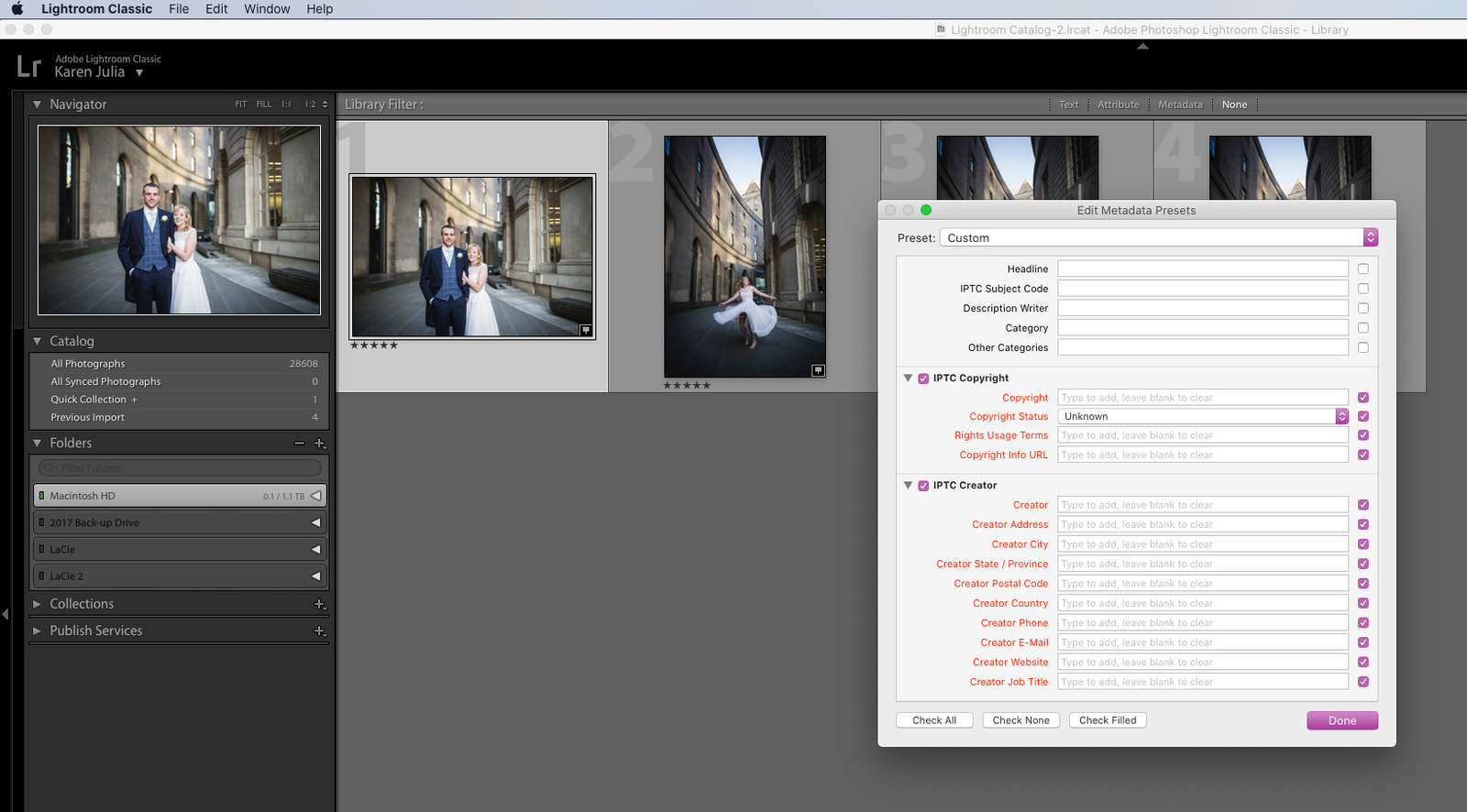The width and height of the screenshot is (1467, 812).
Task: Open the Edit menu
Action: (x=216, y=9)
